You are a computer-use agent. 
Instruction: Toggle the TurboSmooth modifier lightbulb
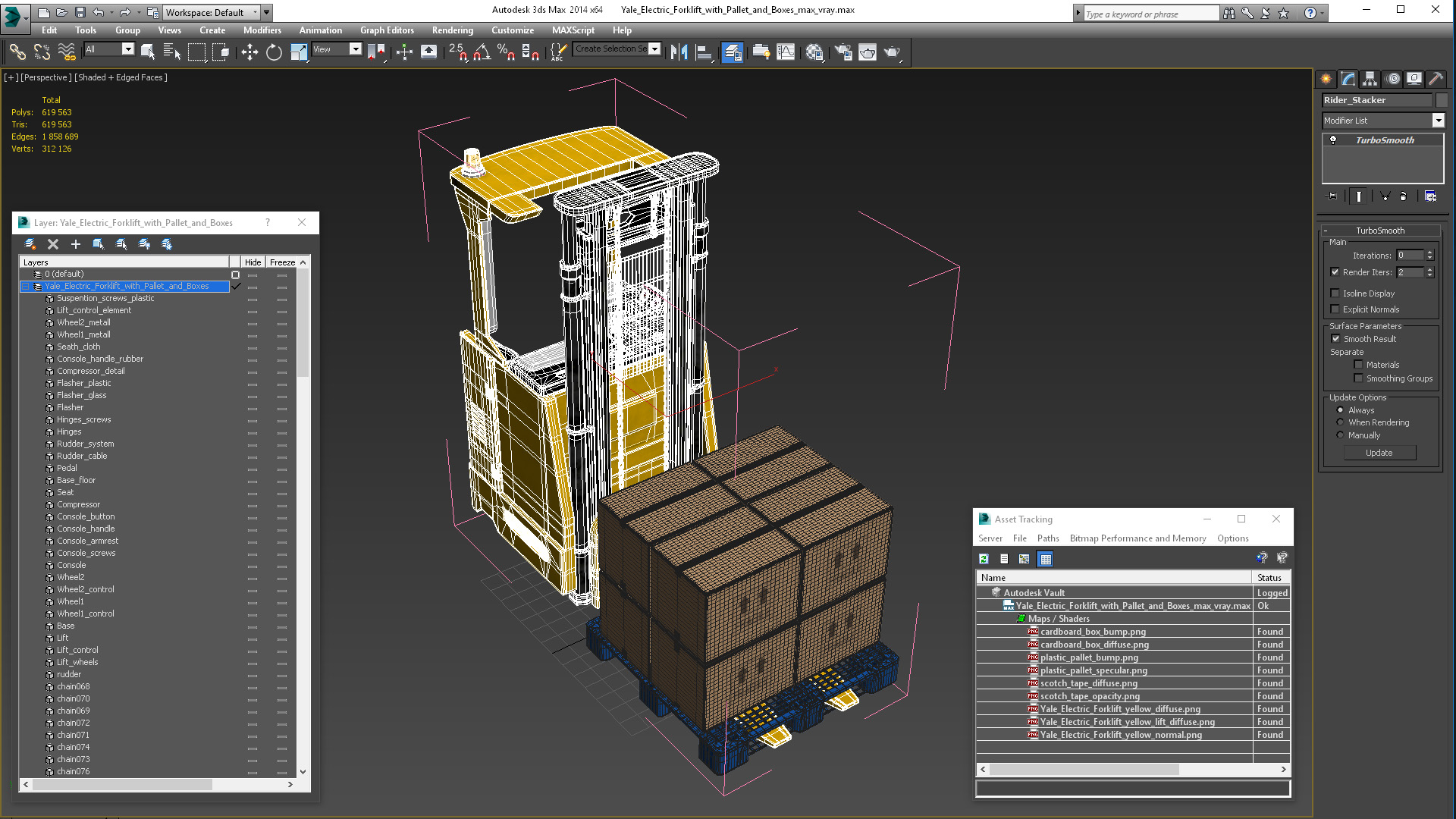tap(1333, 140)
